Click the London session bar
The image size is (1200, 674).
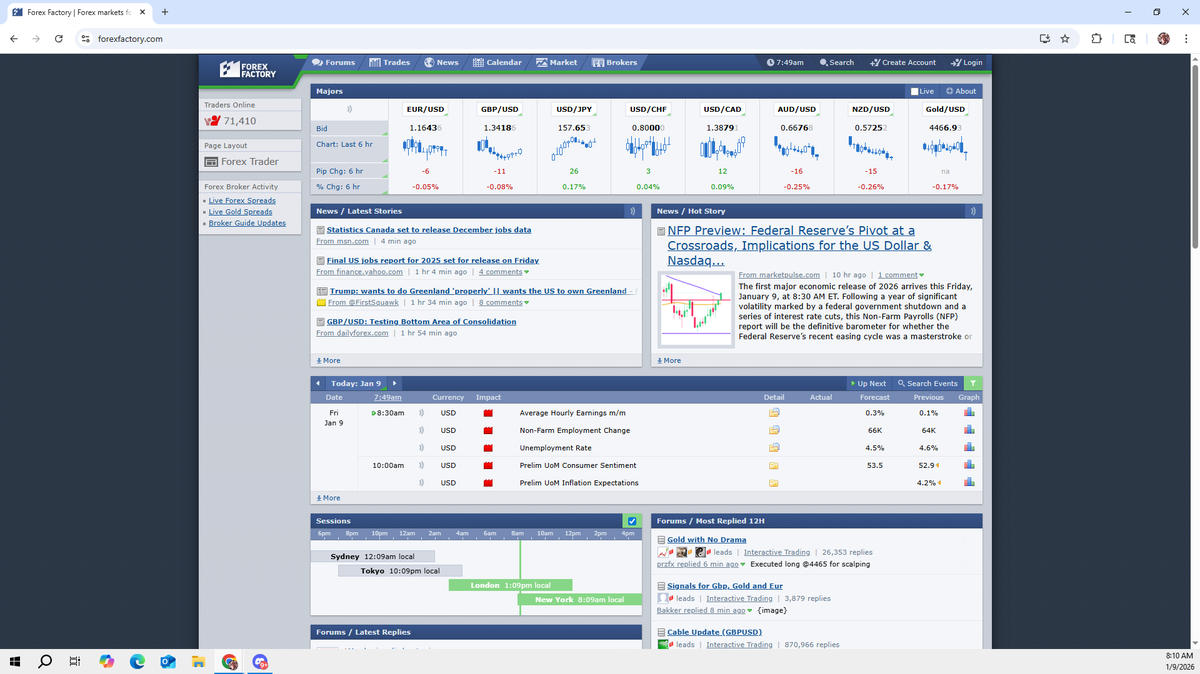coord(510,585)
